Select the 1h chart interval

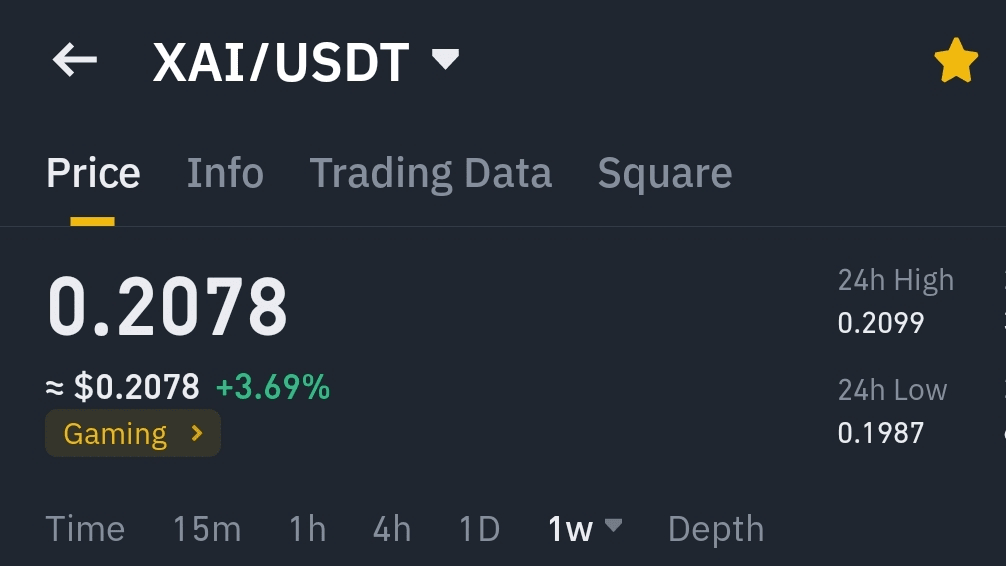tap(307, 528)
